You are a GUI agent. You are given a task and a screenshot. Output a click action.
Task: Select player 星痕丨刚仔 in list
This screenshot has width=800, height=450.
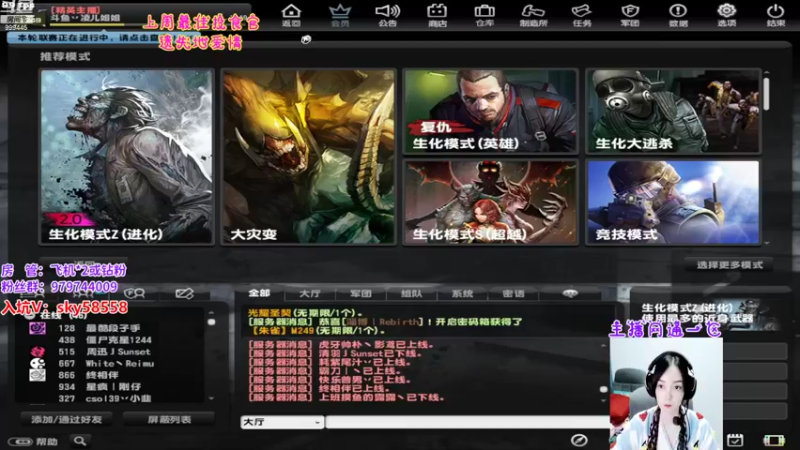coord(113,387)
